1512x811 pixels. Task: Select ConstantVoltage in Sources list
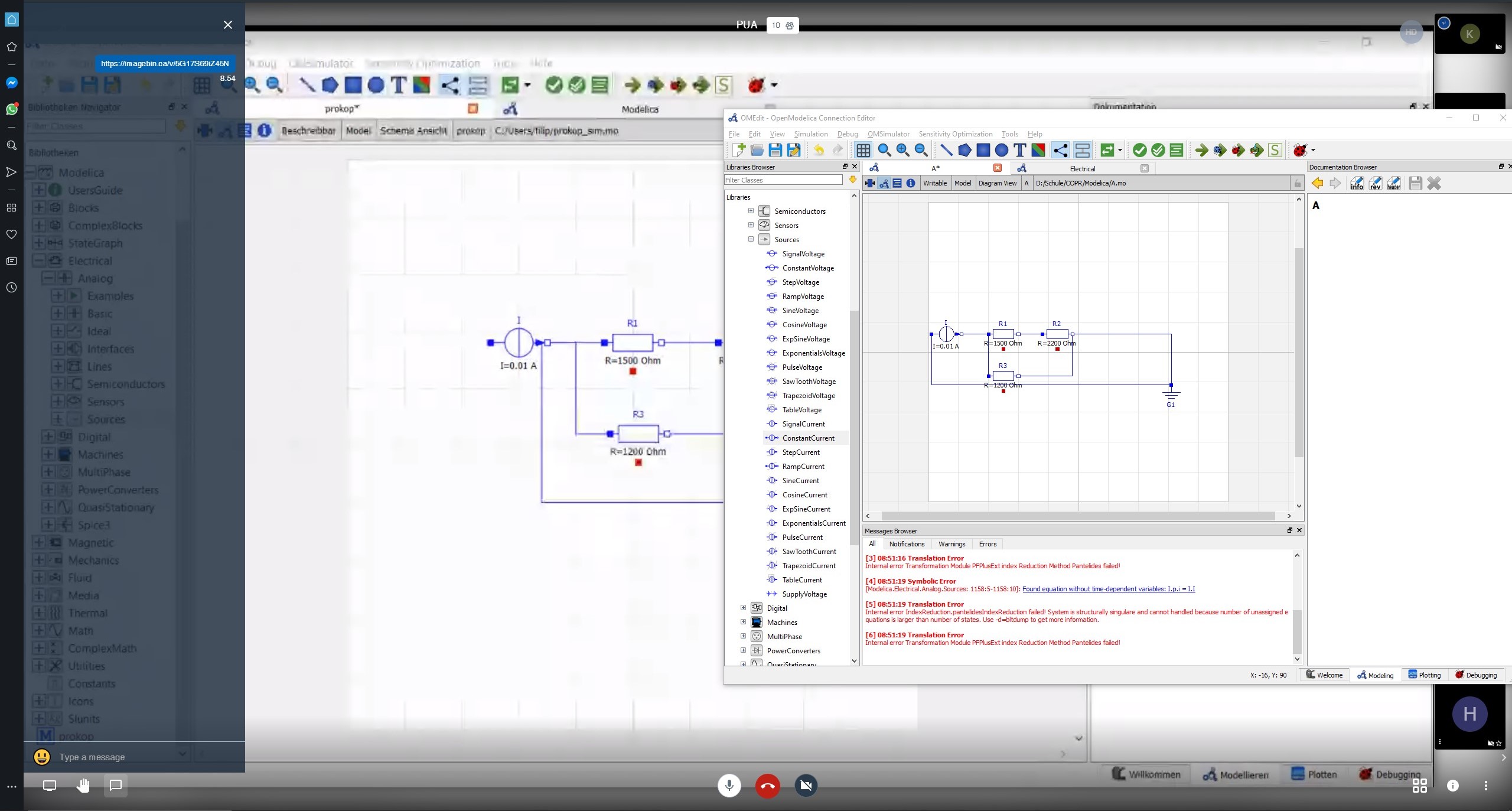click(807, 268)
